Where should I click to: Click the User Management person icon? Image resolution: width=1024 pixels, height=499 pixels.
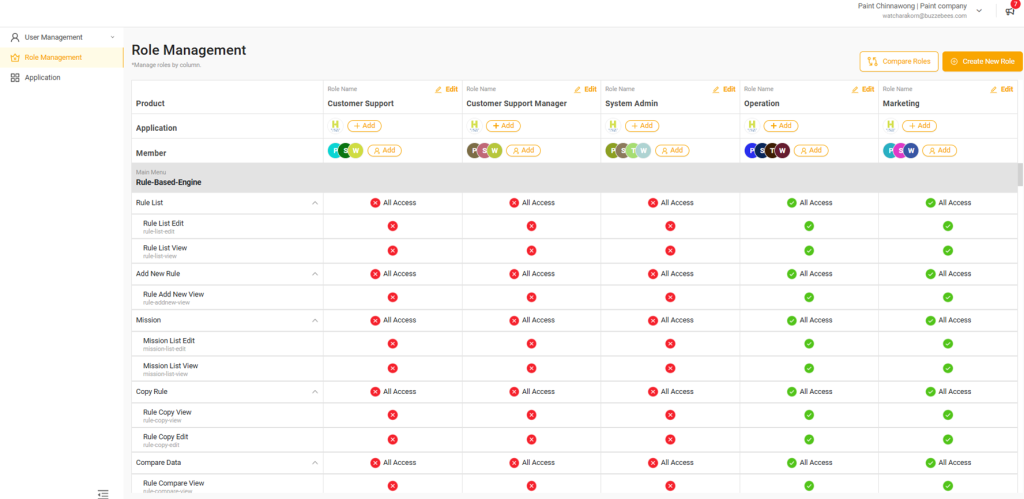[x=15, y=37]
